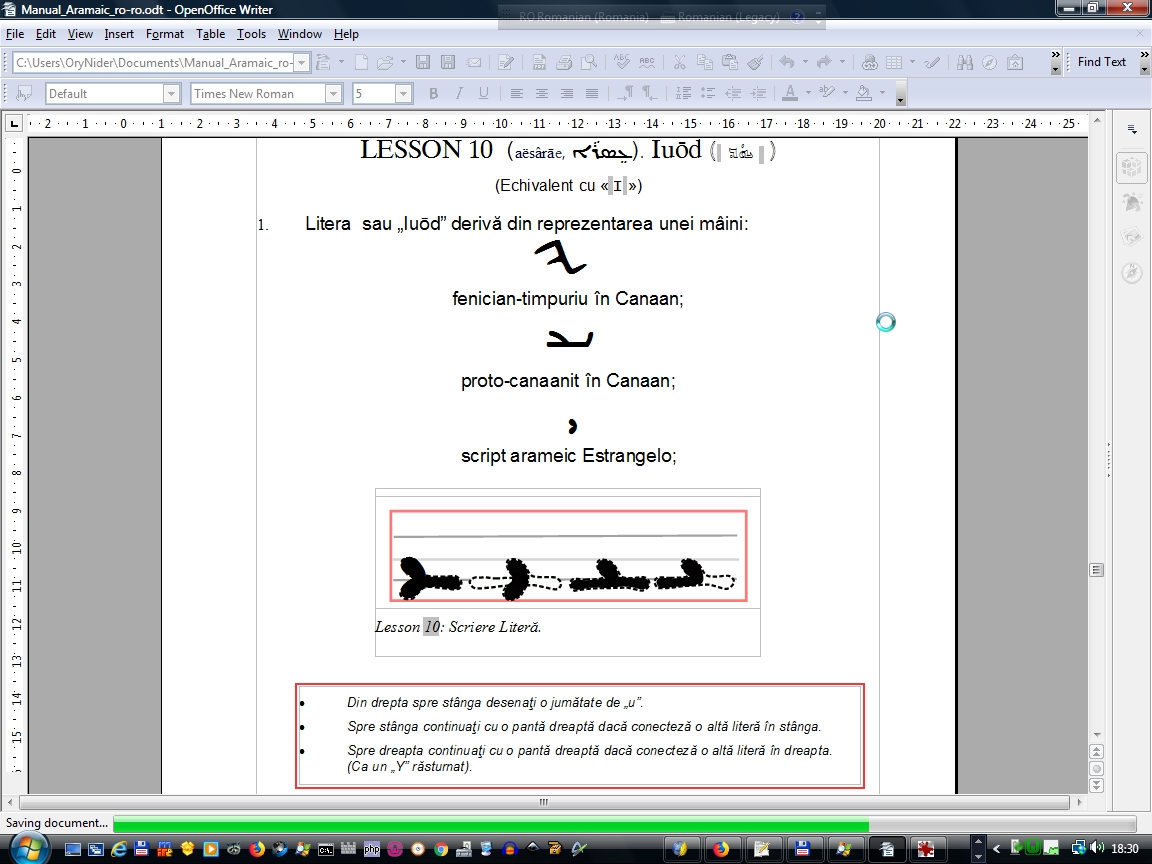Click the Windows Start button
The height and width of the screenshot is (864, 1152).
28,849
